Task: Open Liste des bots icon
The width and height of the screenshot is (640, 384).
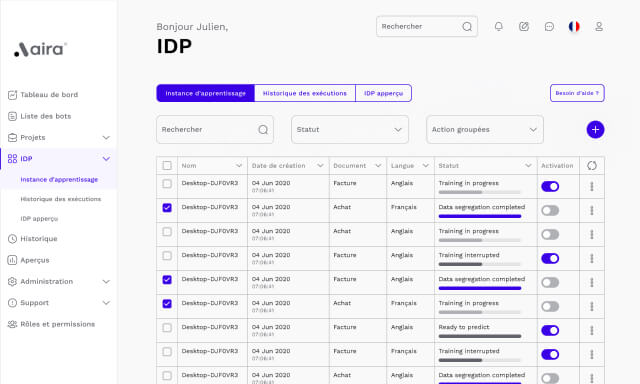Action: click(12, 116)
